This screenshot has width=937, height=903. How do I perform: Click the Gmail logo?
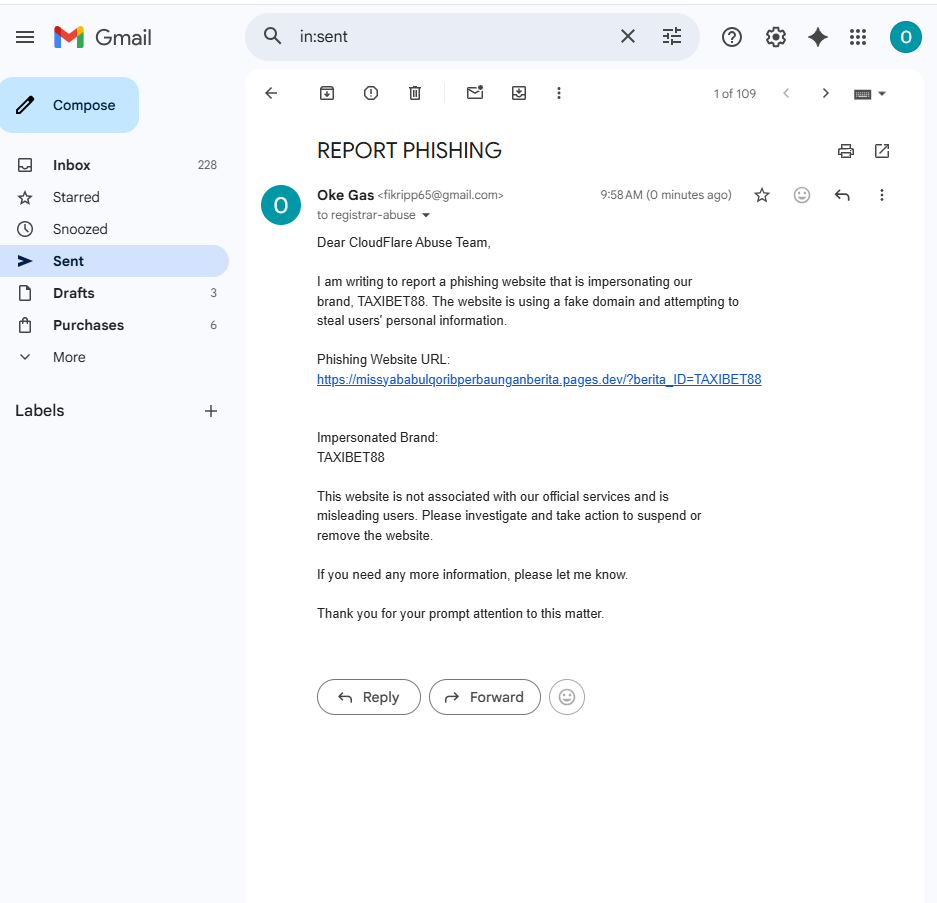click(102, 37)
